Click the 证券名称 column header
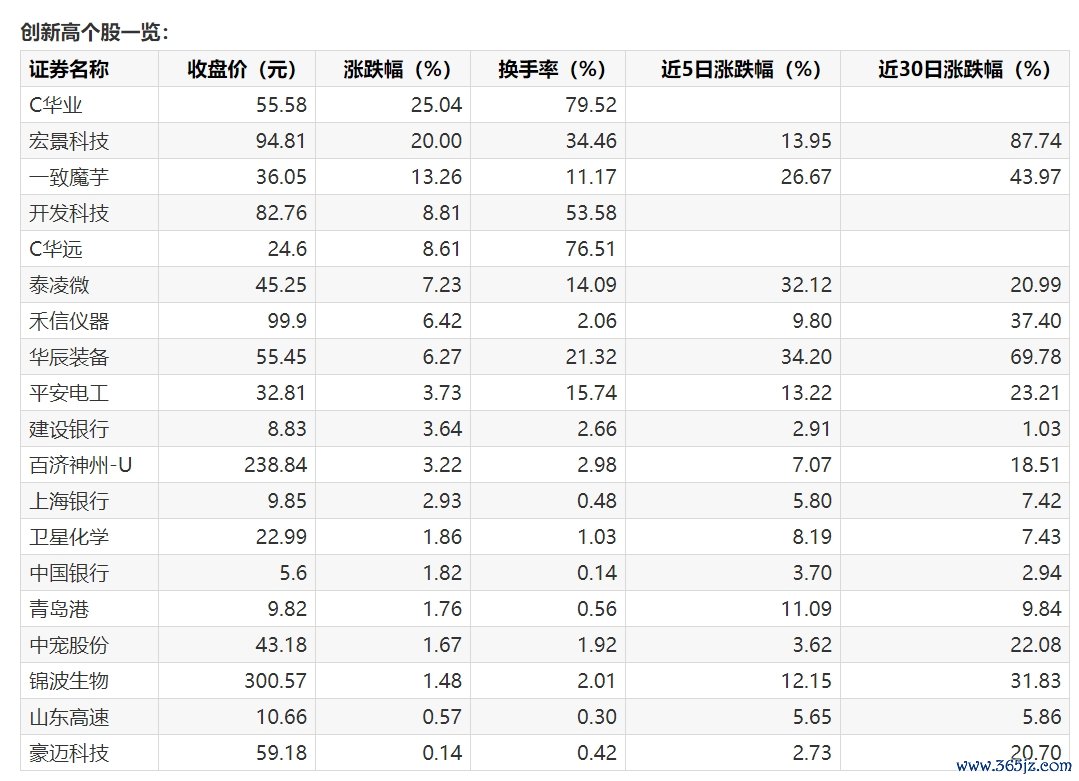The image size is (1079, 781). pyautogui.click(x=69, y=69)
